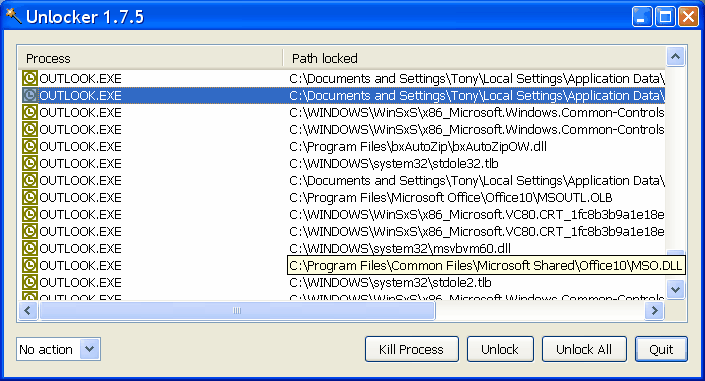Click the Quit button

(x=661, y=349)
